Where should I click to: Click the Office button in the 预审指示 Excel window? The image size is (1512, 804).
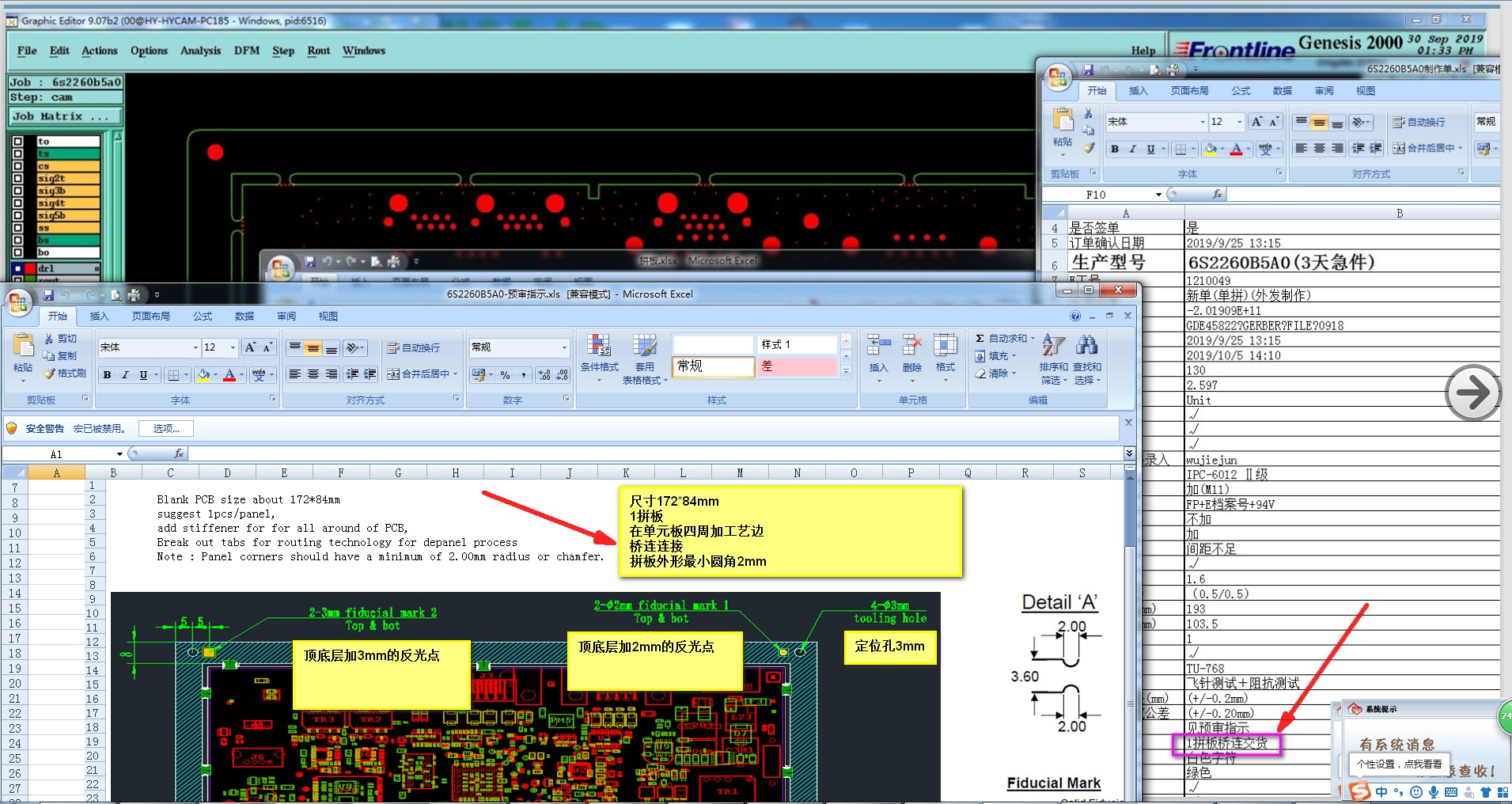[x=18, y=302]
